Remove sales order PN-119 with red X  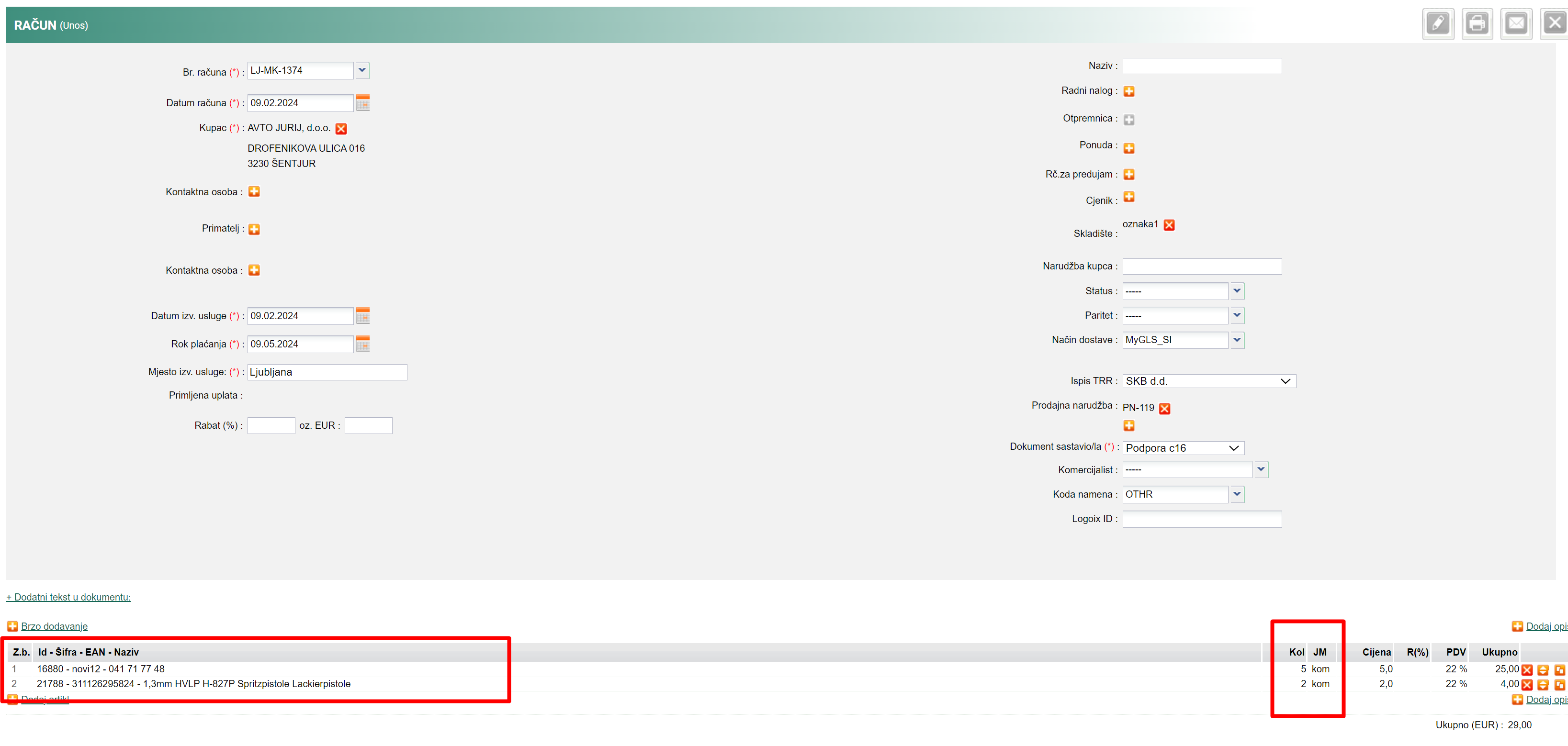(1164, 408)
